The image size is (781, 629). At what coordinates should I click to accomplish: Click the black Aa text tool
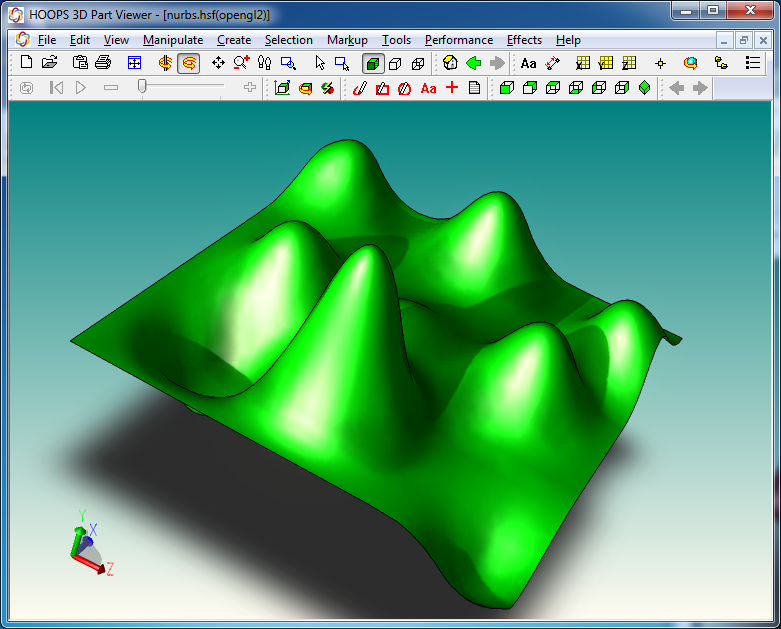point(528,63)
